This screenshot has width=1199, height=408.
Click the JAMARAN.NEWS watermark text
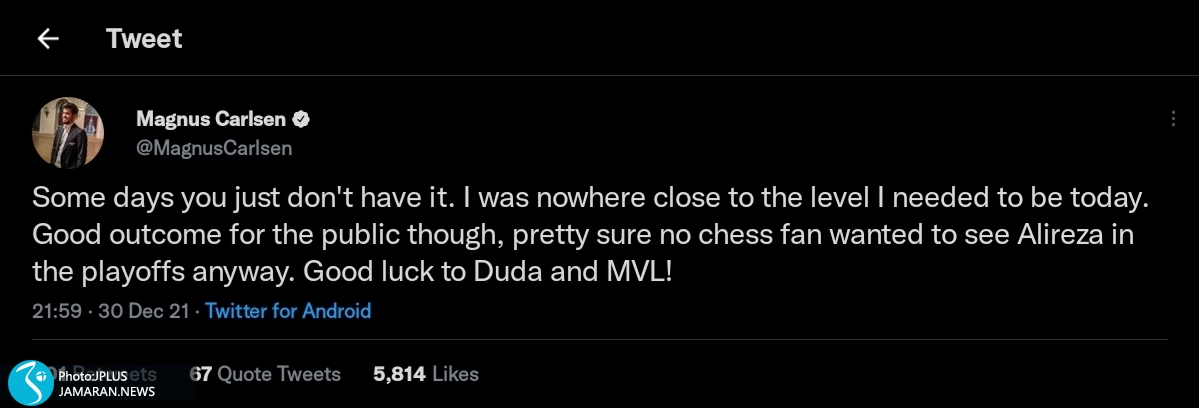[106, 391]
